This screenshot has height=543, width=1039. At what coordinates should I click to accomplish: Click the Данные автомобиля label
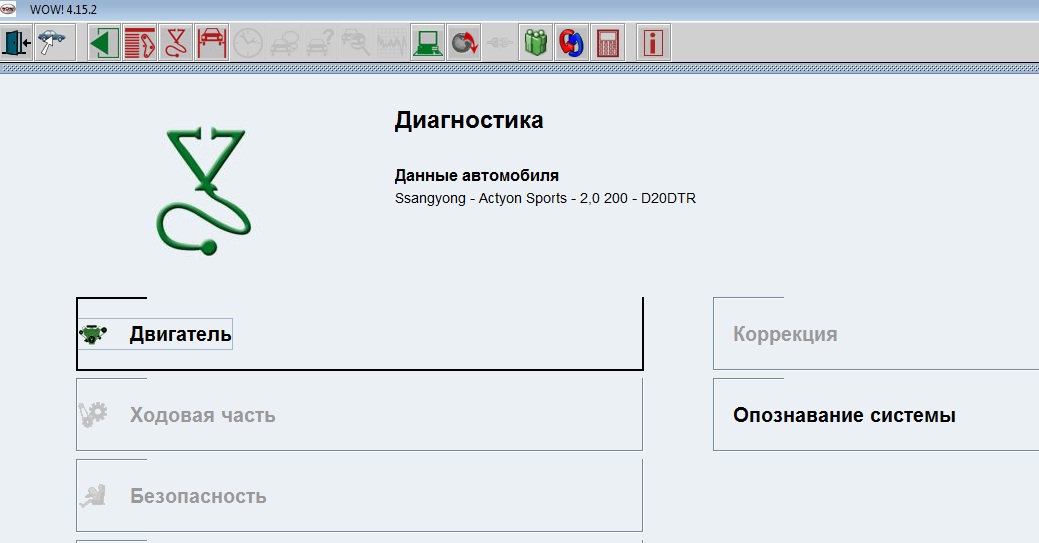click(x=477, y=176)
